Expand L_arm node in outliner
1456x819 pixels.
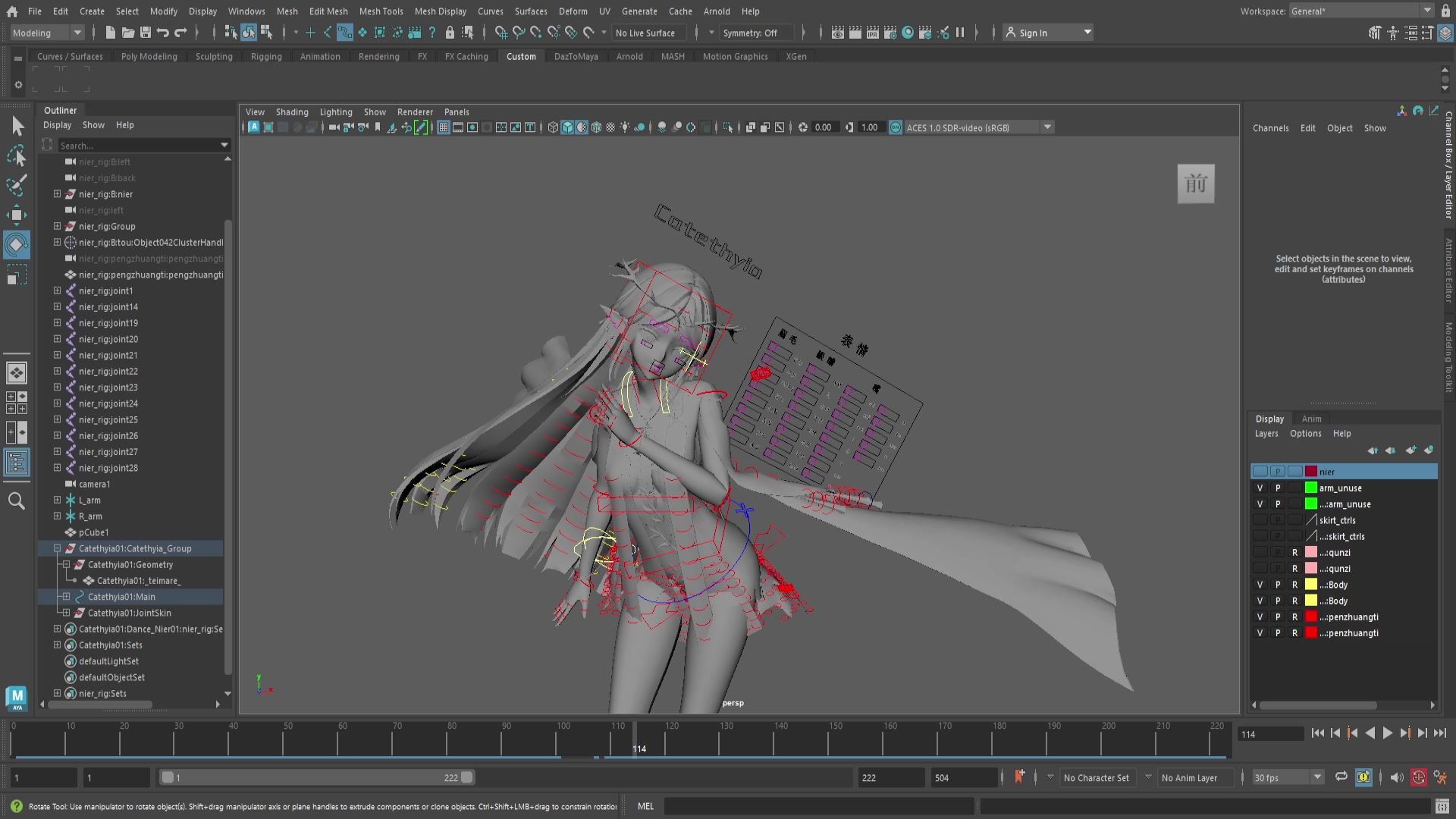pyautogui.click(x=57, y=500)
